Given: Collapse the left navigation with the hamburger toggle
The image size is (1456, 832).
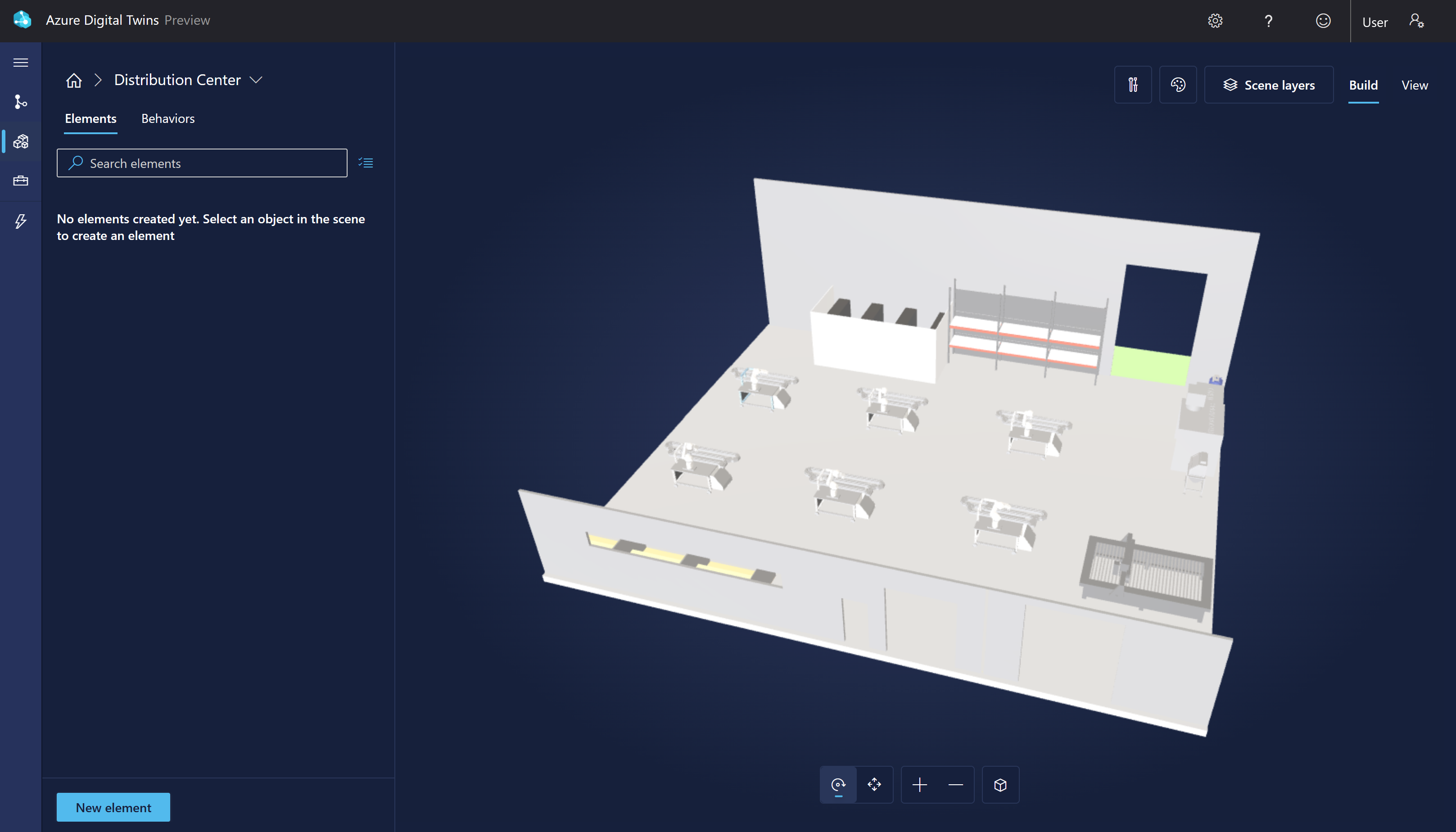Looking at the screenshot, I should point(20,63).
